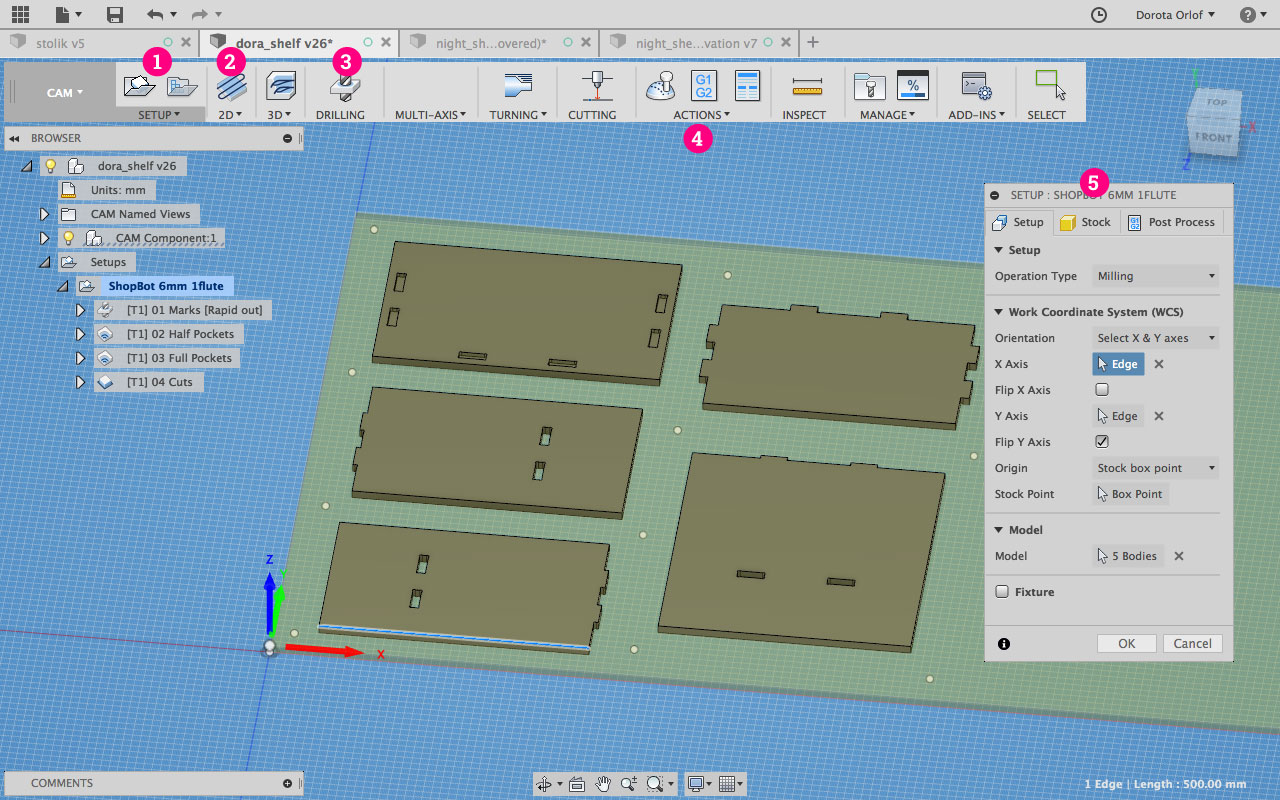Open the Job Status clock icon

(x=1098, y=15)
